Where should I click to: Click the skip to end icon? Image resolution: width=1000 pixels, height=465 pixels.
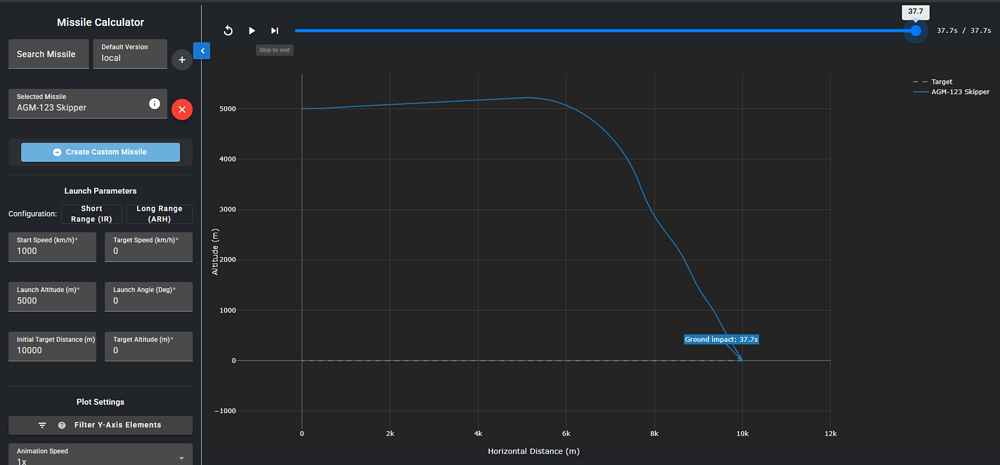point(275,31)
